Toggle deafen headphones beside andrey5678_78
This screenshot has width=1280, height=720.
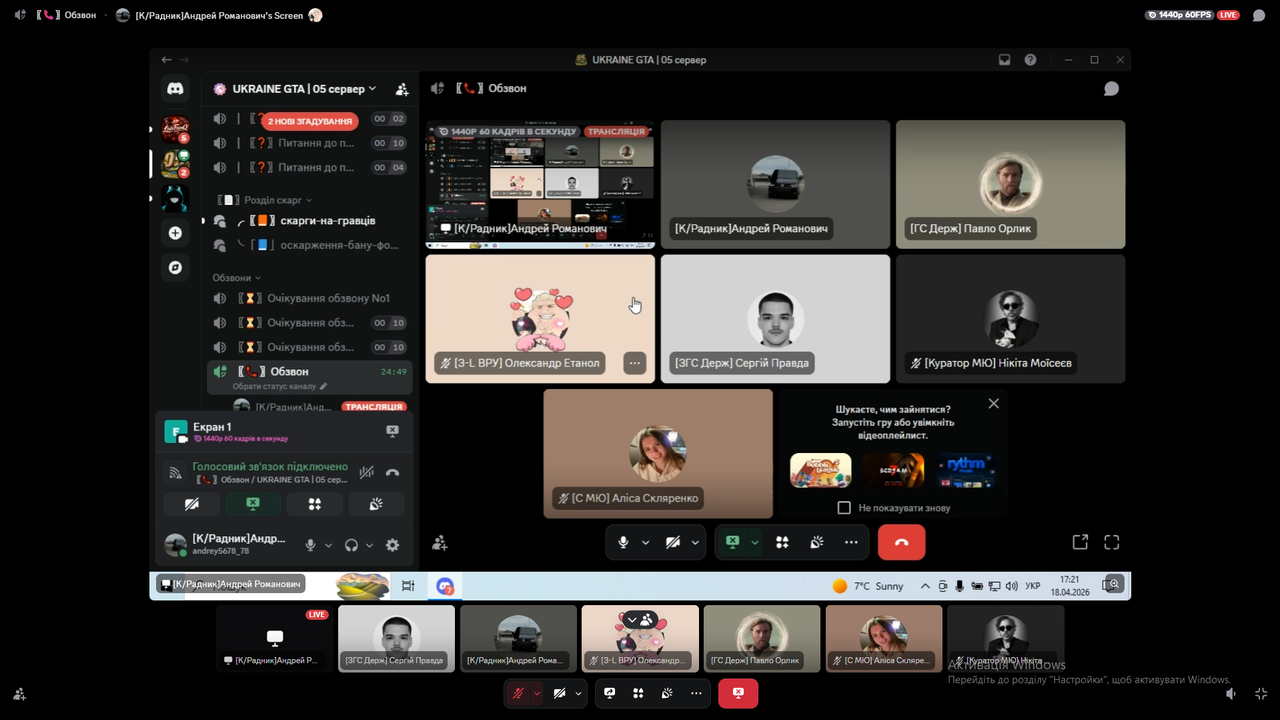(x=351, y=545)
